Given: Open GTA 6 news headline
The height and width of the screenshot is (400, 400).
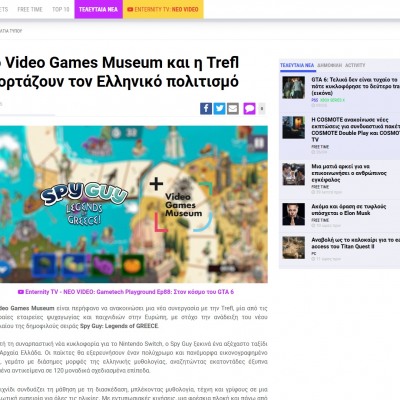Looking at the screenshot, I should coord(355,86).
